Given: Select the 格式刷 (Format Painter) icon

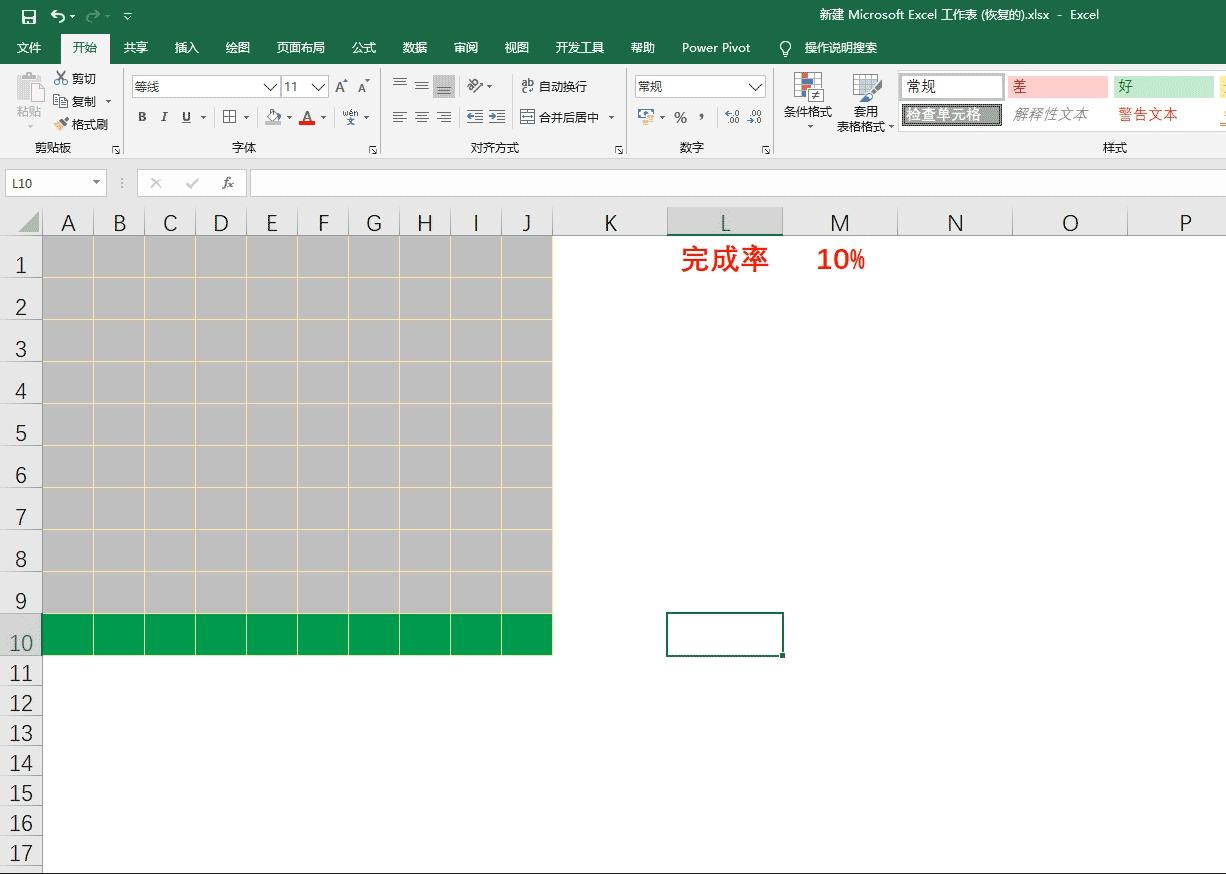Looking at the screenshot, I should (x=84, y=124).
